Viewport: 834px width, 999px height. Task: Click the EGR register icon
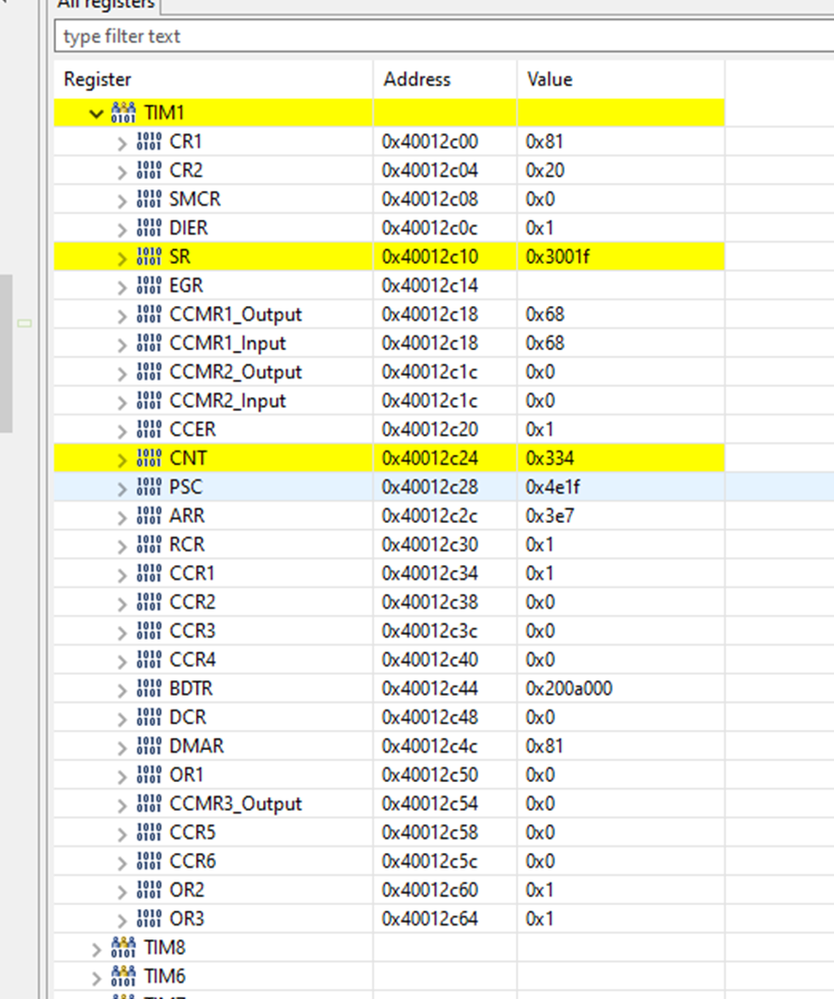(x=148, y=285)
